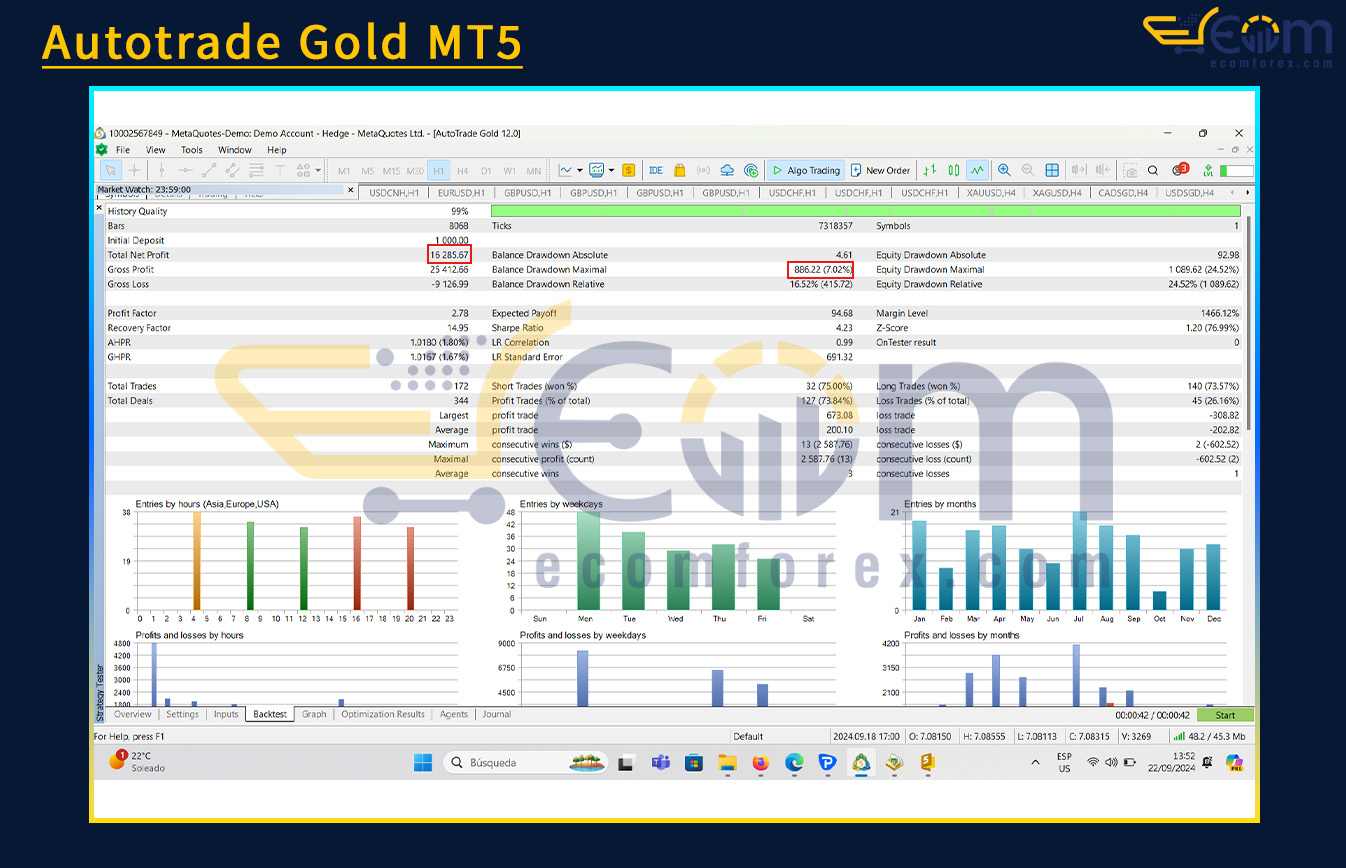Open the chart templates dropdown arrow
The image size is (1346, 868).
[x=611, y=170]
